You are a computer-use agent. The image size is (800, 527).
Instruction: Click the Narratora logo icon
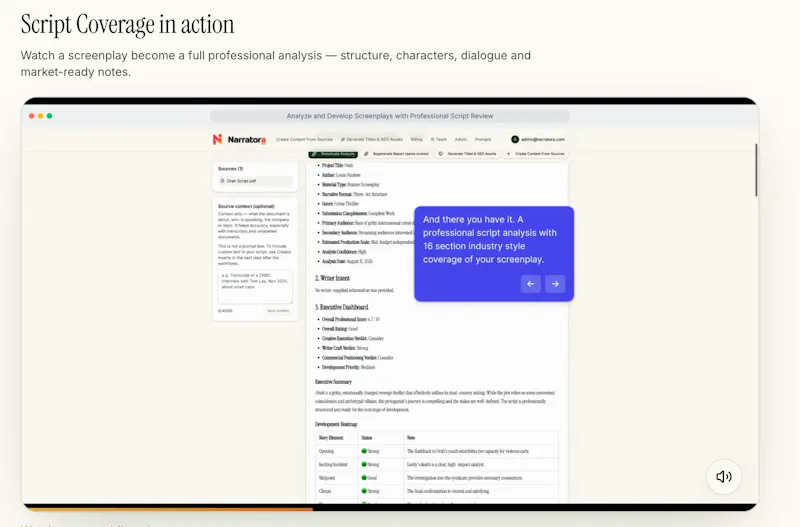pos(217,139)
